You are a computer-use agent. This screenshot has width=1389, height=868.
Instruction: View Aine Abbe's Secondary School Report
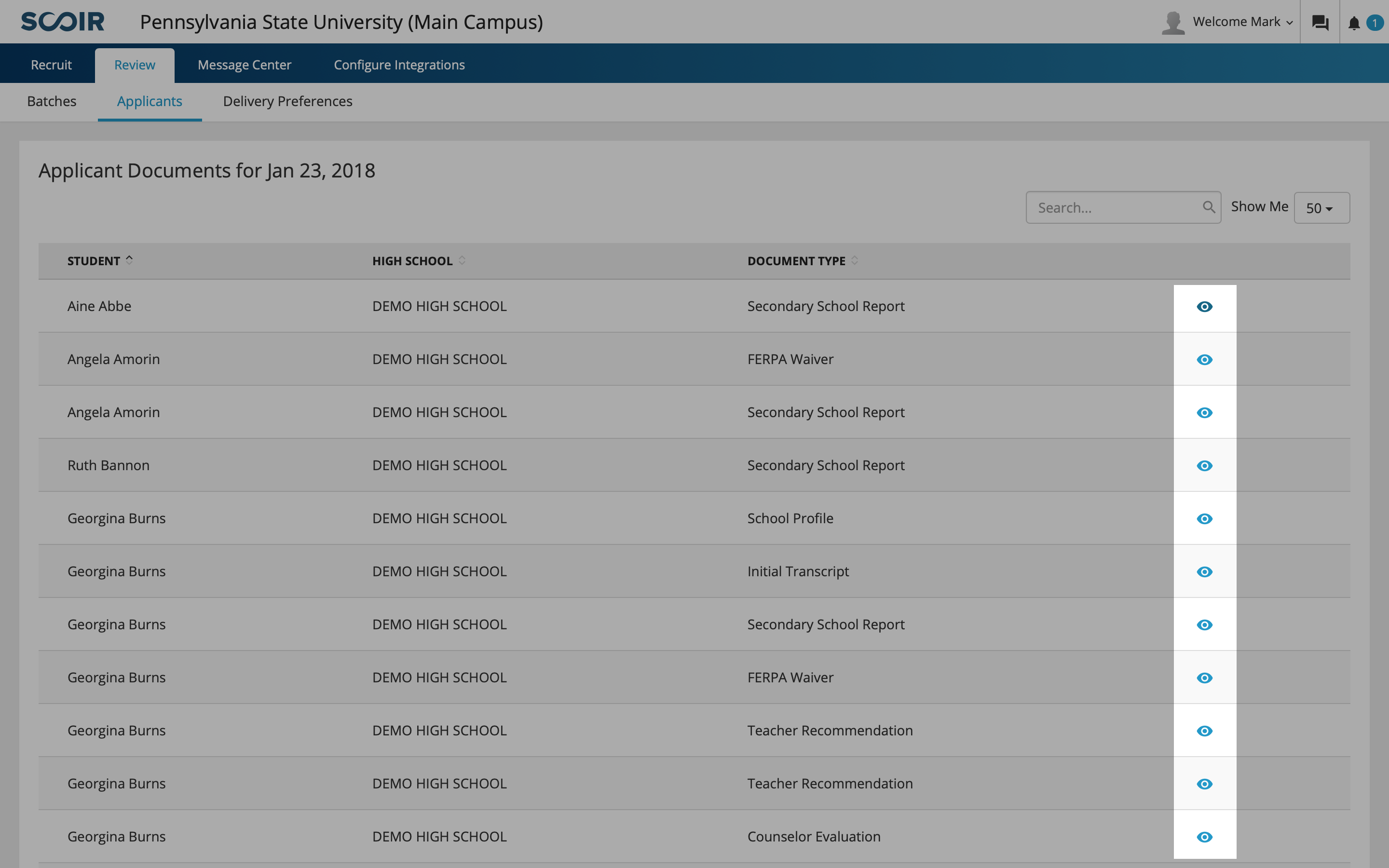pos(1204,307)
